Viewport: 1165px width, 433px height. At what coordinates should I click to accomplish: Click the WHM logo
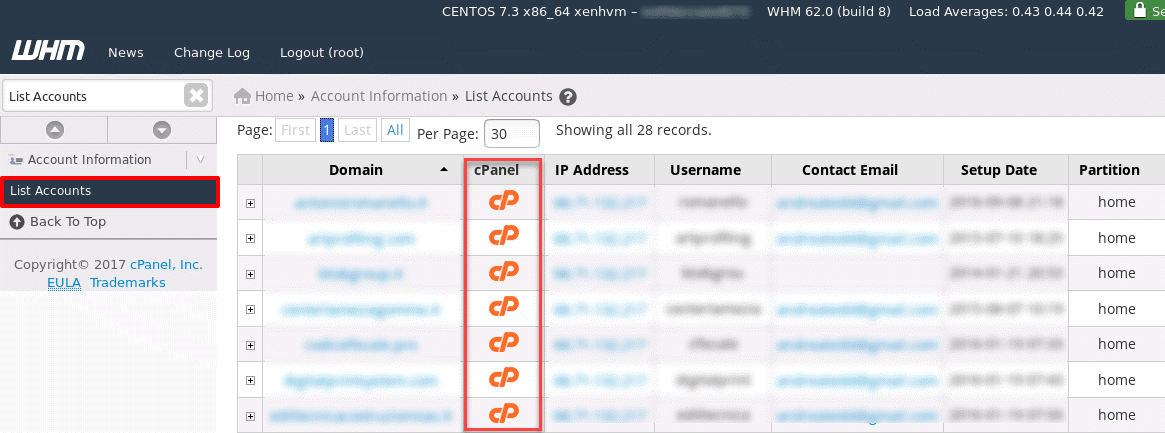(48, 51)
